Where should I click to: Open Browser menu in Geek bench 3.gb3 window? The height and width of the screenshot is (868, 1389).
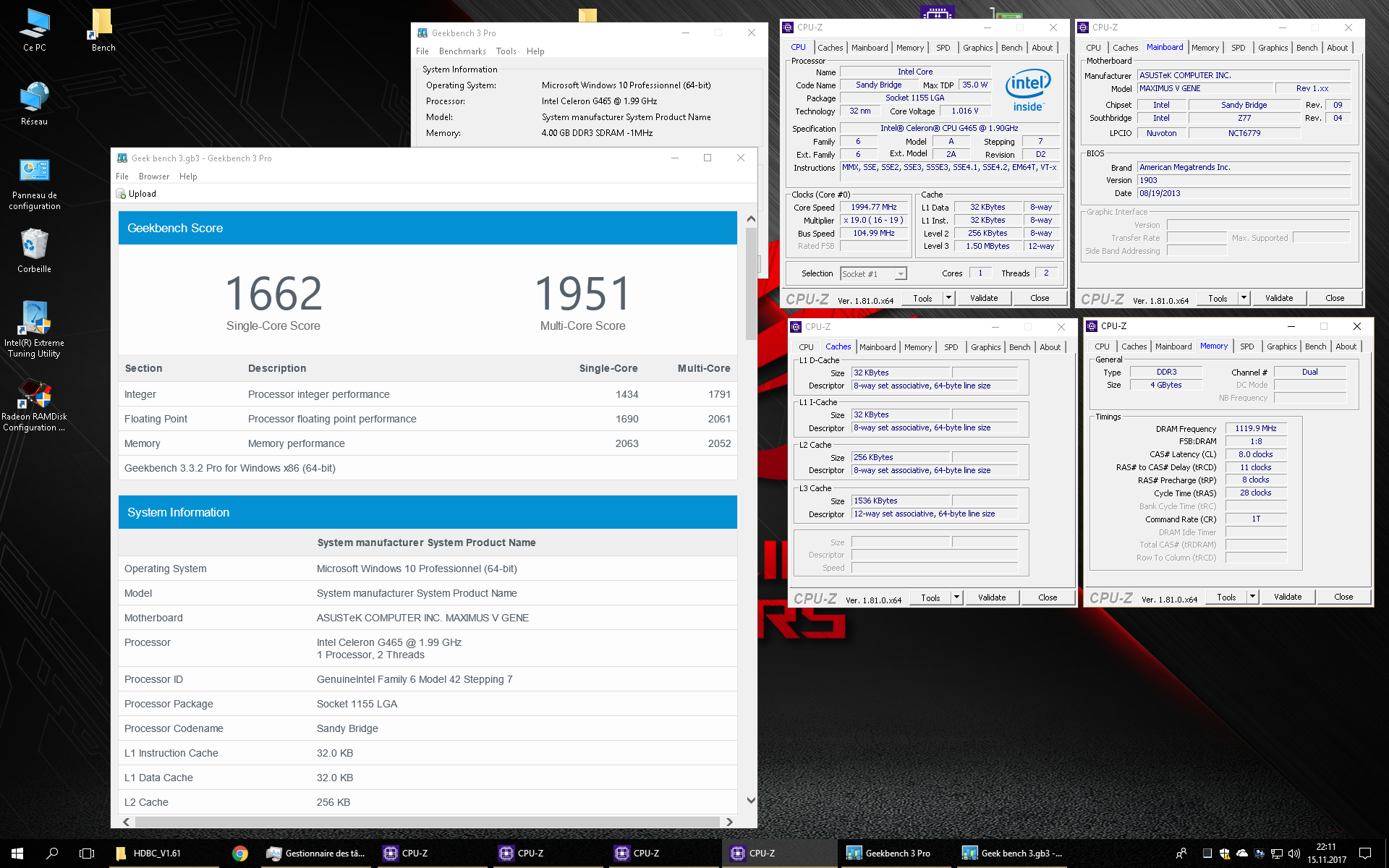(x=154, y=176)
